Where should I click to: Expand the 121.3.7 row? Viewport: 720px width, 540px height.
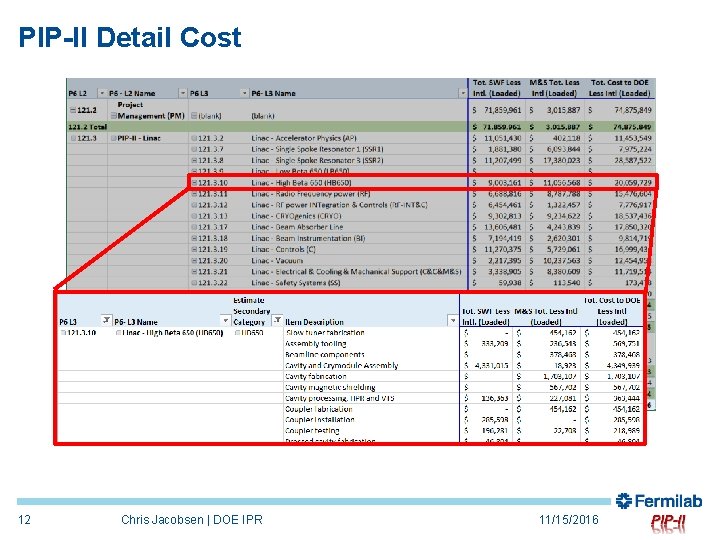tap(194, 149)
